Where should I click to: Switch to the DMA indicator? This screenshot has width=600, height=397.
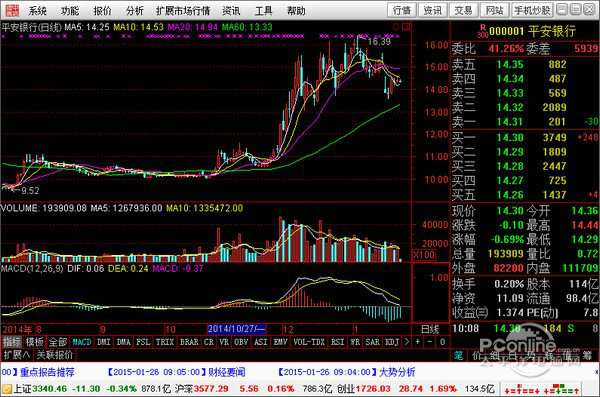click(x=123, y=342)
